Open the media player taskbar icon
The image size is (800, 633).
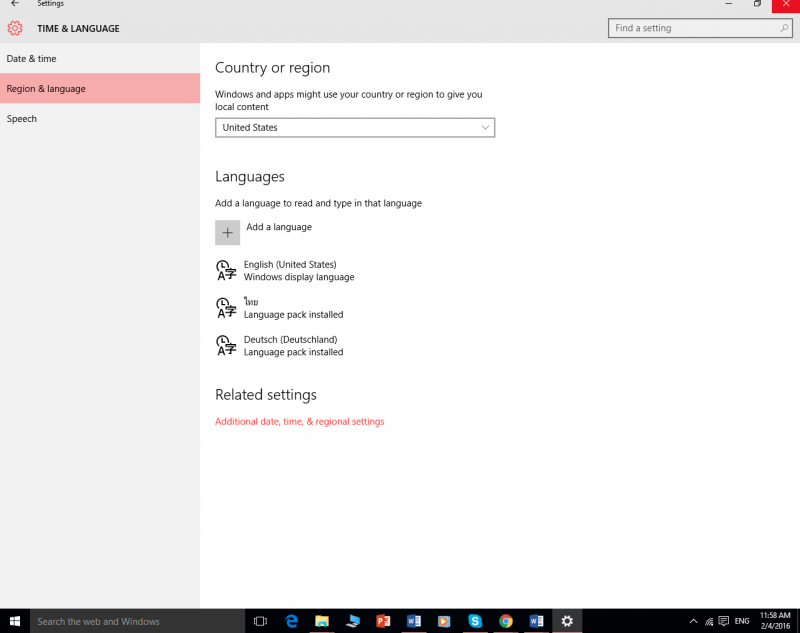pyautogui.click(x=444, y=621)
